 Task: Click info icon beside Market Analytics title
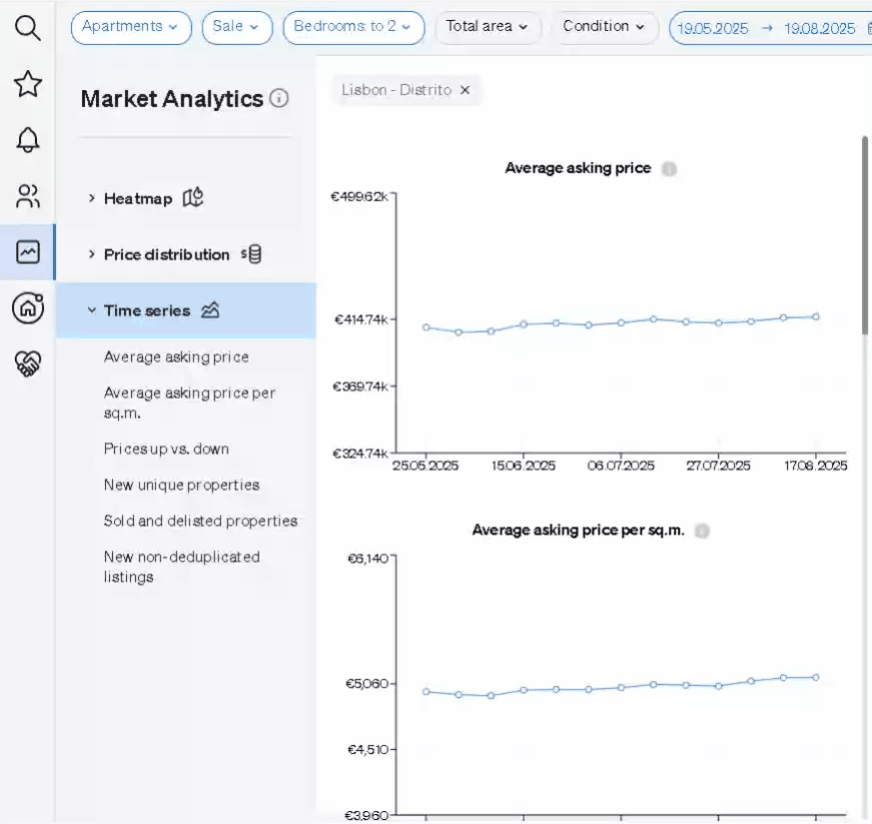[x=279, y=98]
